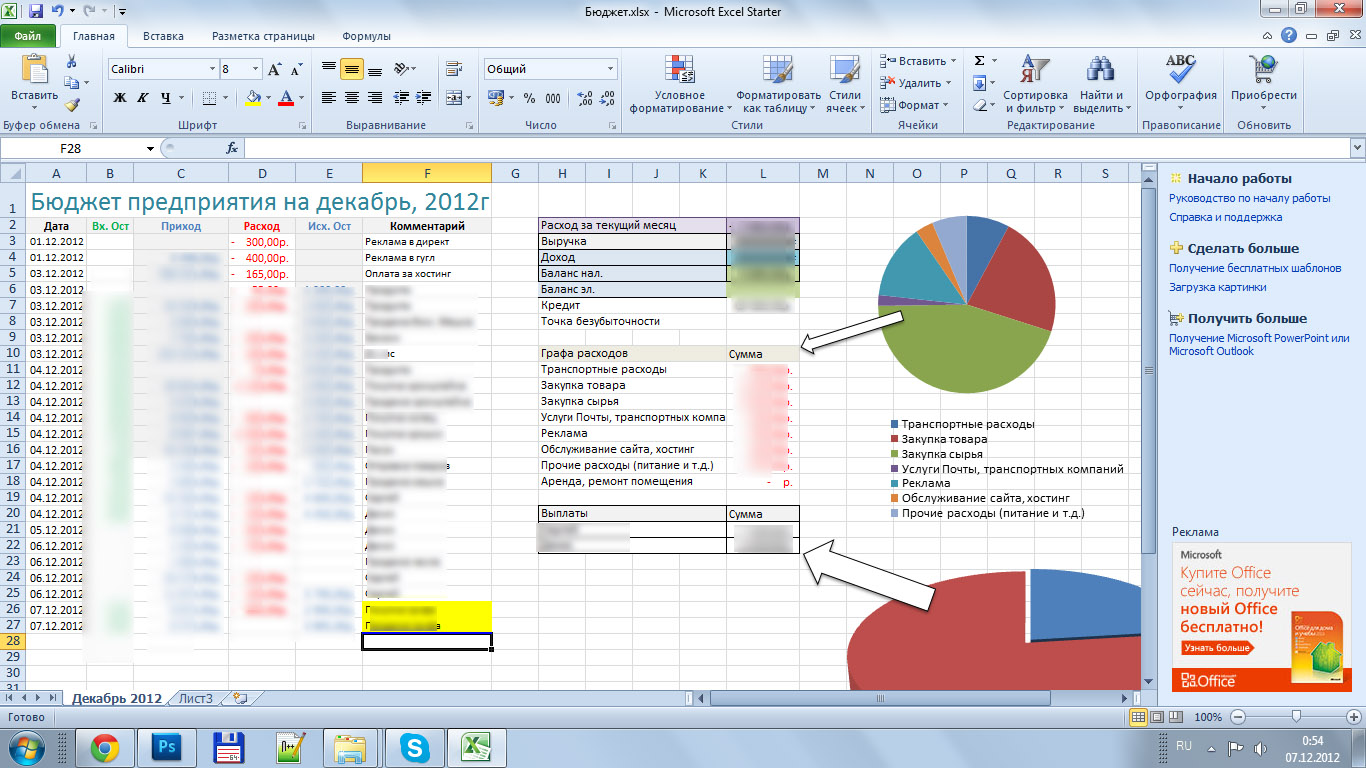Save the workbook with the floppy disk icon
Screen dimensions: 1366x768
(x=36, y=12)
